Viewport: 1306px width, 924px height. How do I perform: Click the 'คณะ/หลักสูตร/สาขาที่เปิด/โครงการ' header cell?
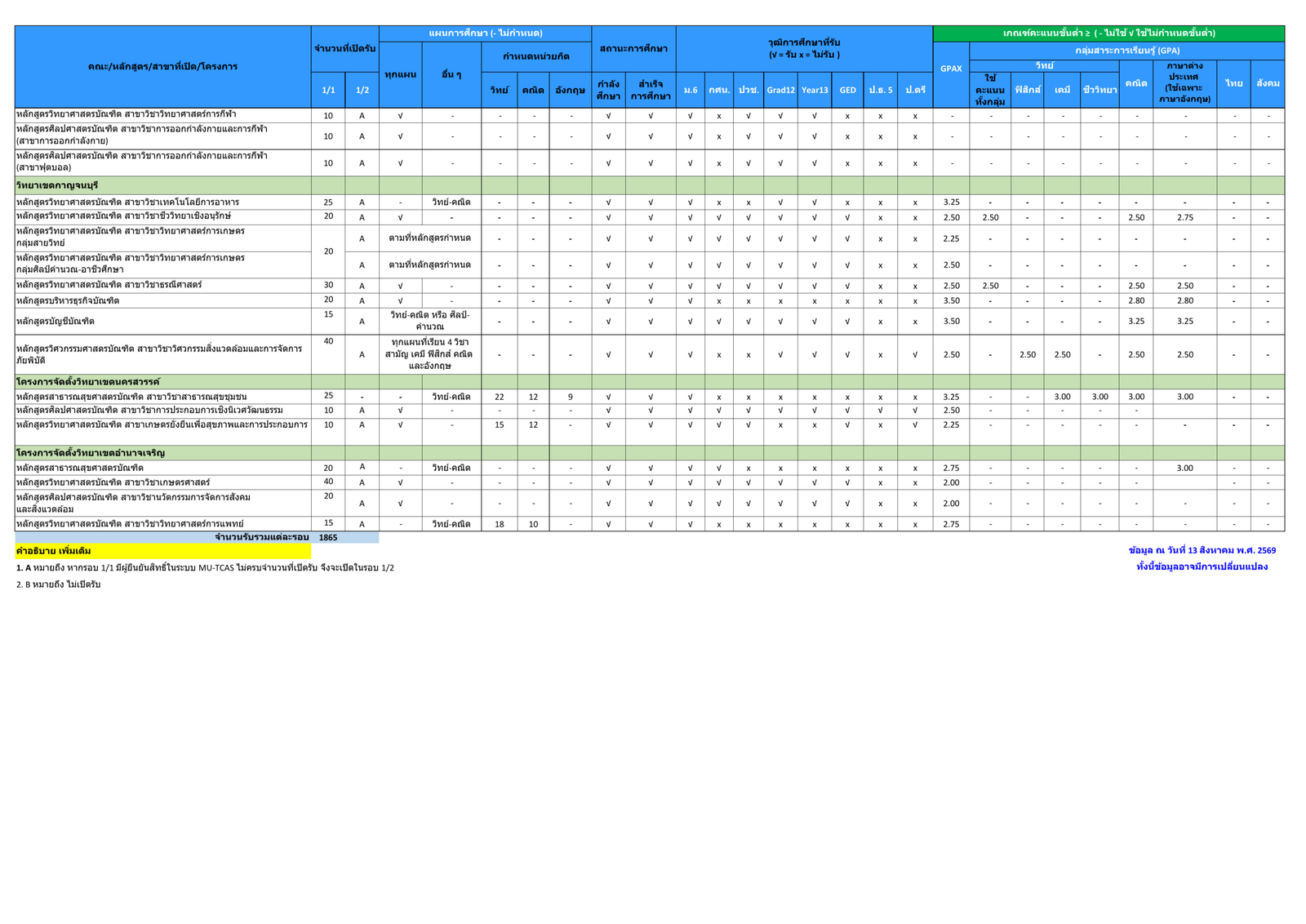coord(162,66)
